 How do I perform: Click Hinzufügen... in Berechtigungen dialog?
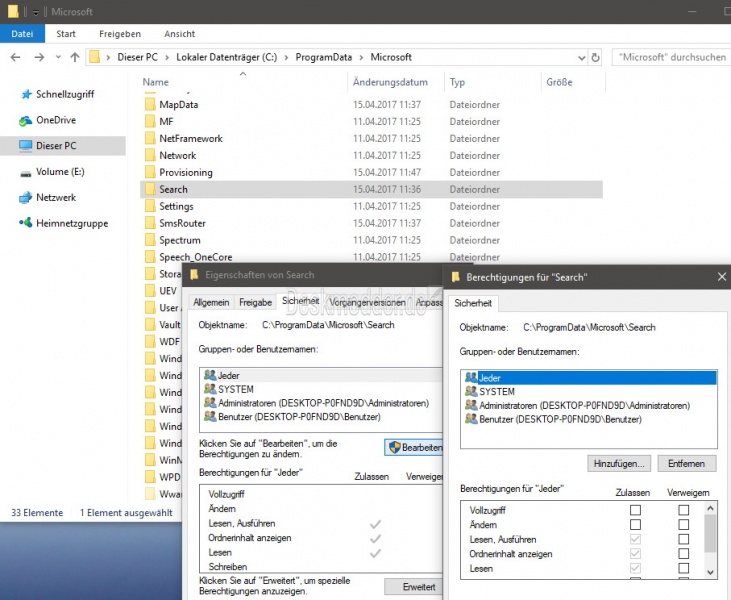(619, 464)
